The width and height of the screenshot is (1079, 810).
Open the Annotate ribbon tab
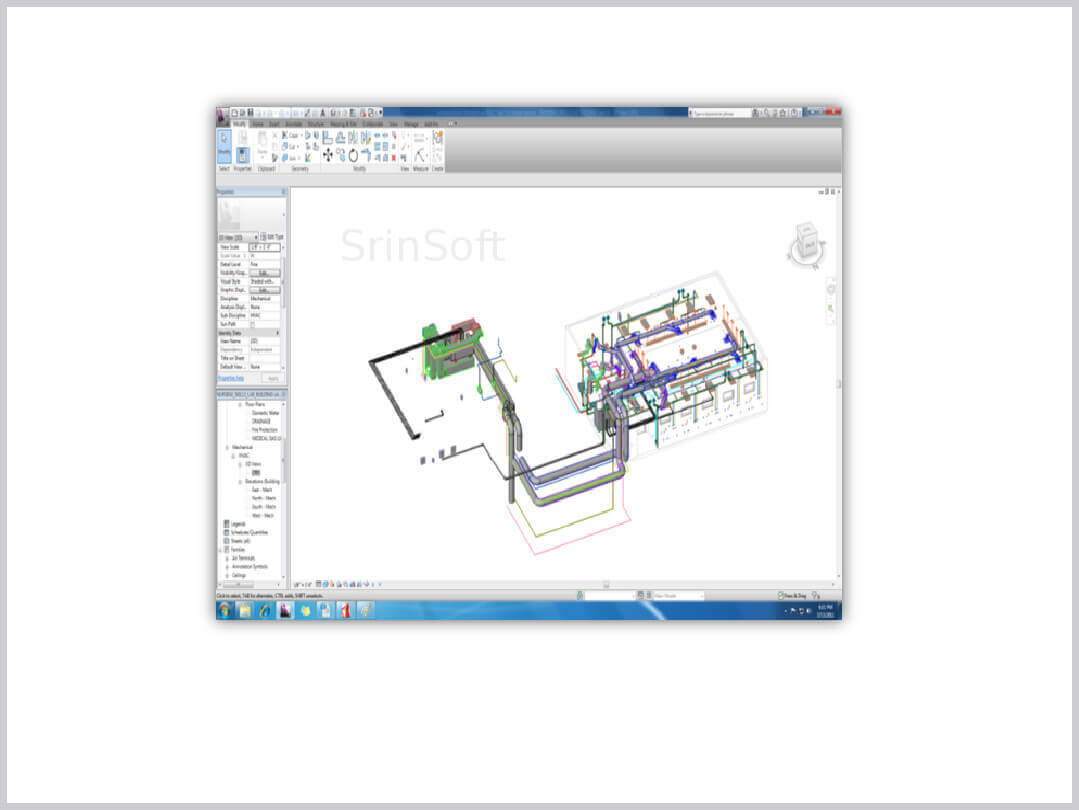pyautogui.click(x=294, y=124)
